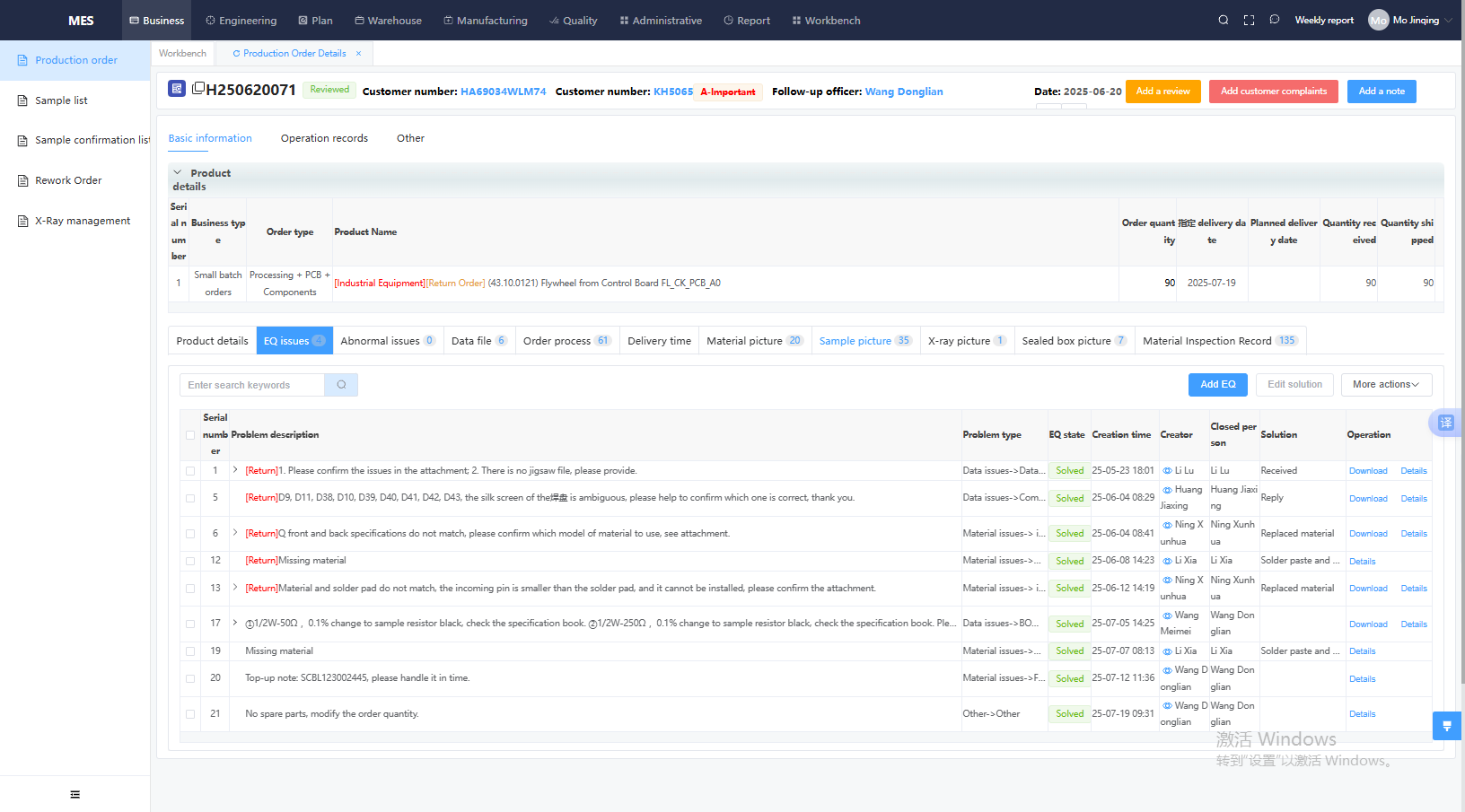
Task: Focus the Enter search keywords field
Action: [x=252, y=385]
